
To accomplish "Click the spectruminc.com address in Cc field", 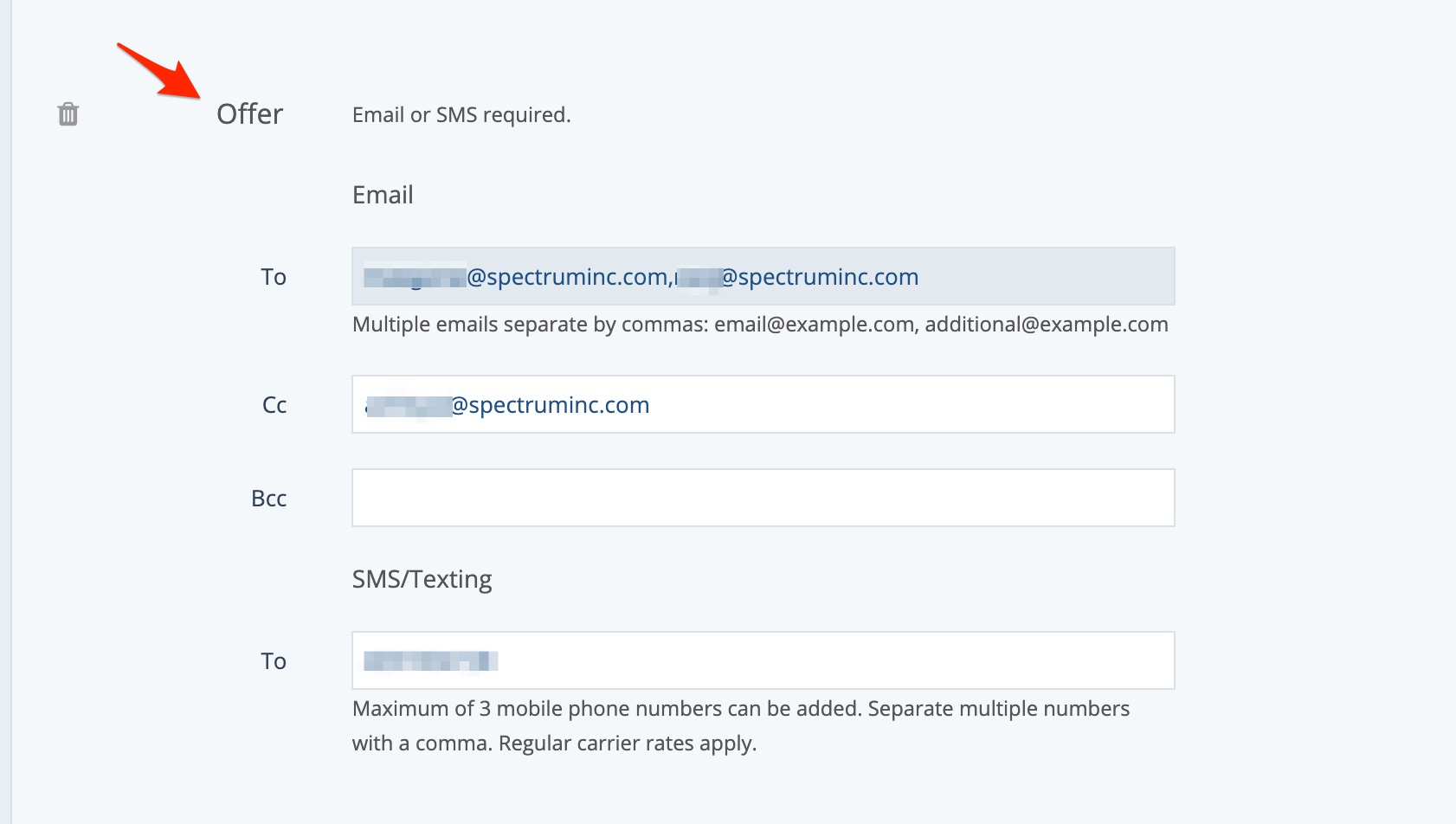I will [507, 405].
